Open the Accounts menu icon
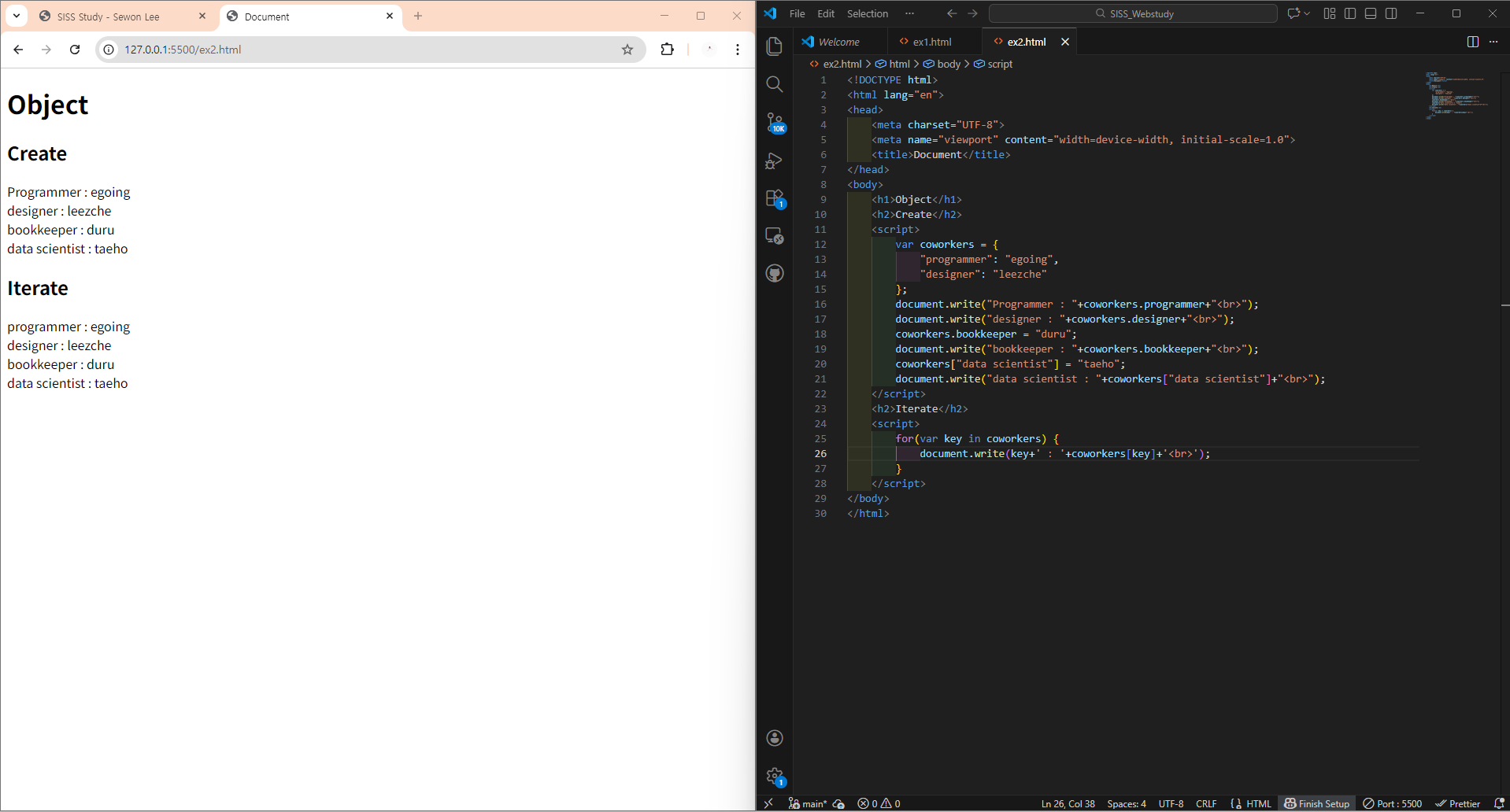 coord(775,737)
